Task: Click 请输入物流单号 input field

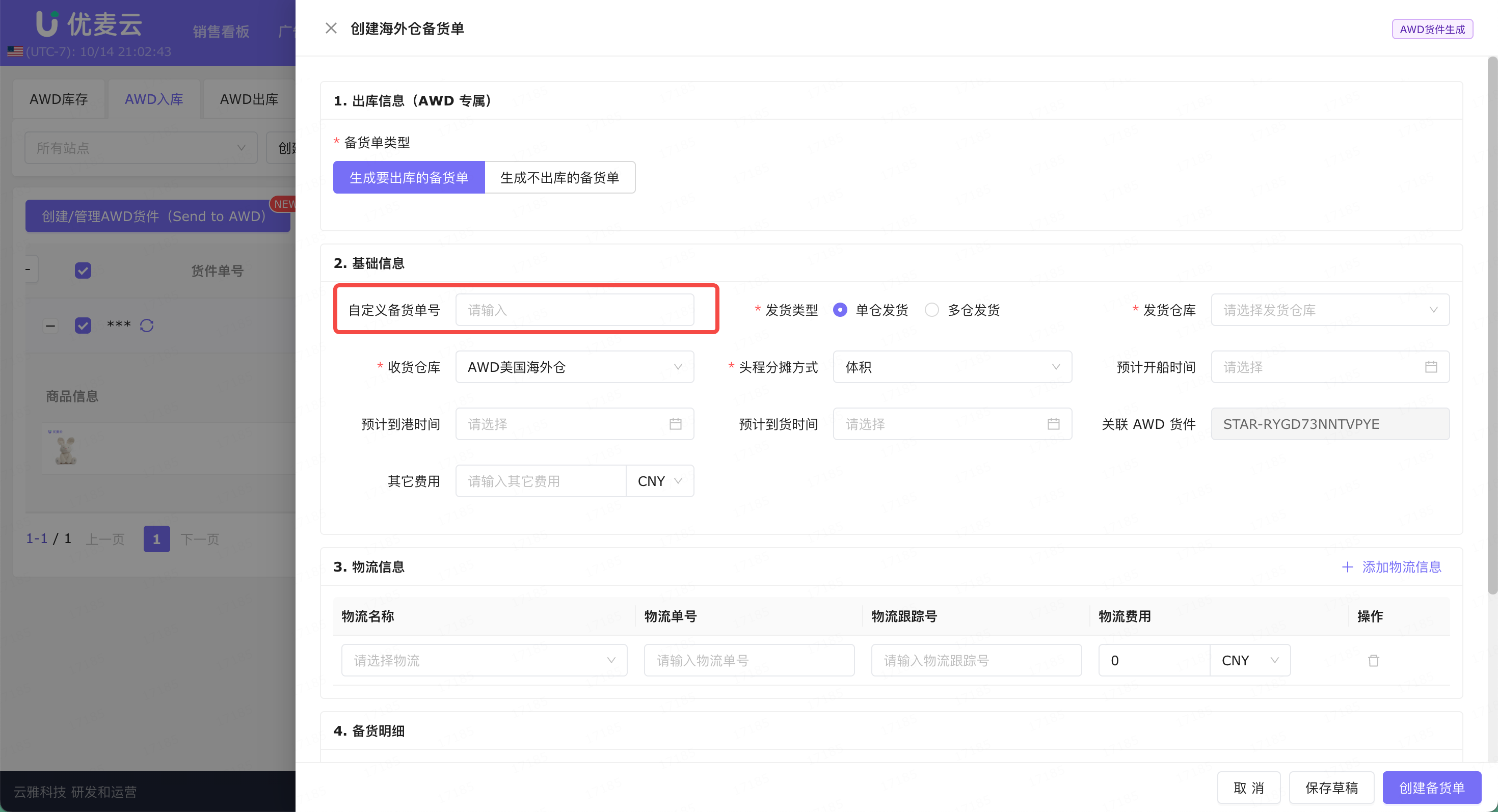Action: (749, 660)
